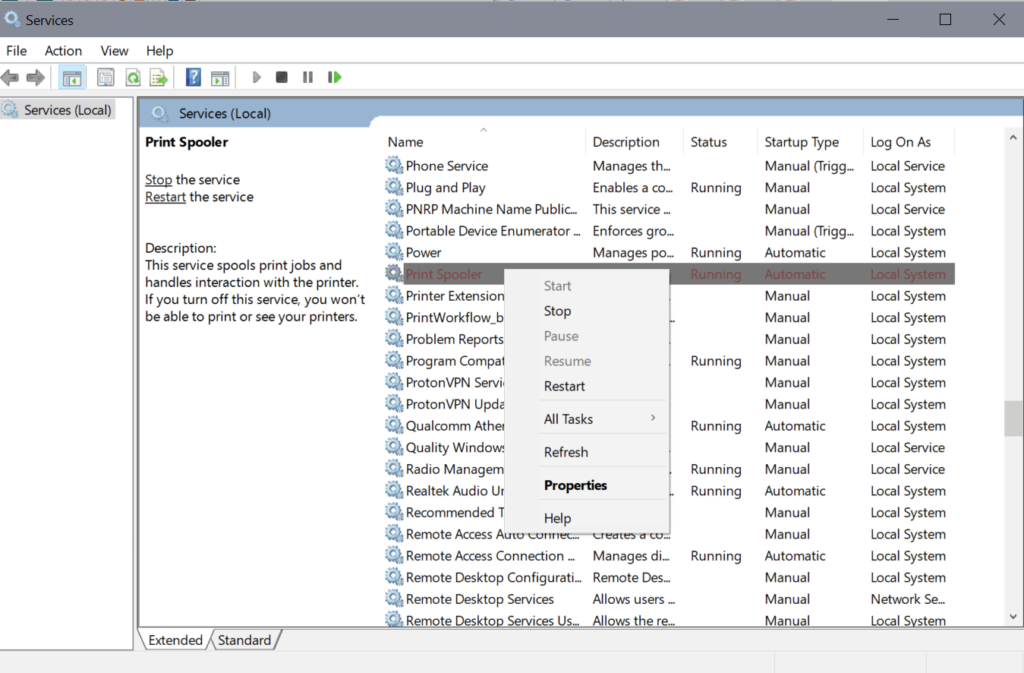Image resolution: width=1024 pixels, height=673 pixels.
Task: Click the Restart the service link
Action: 165,197
